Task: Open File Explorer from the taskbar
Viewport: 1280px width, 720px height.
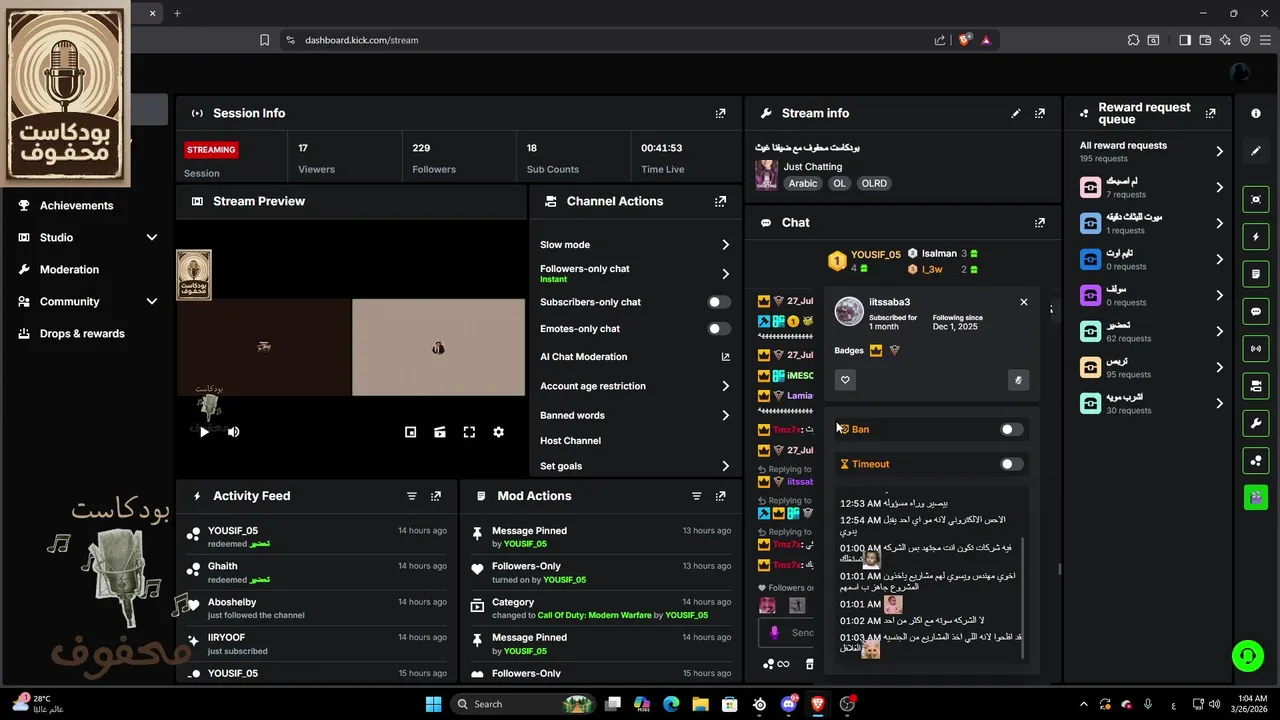Action: (700, 704)
